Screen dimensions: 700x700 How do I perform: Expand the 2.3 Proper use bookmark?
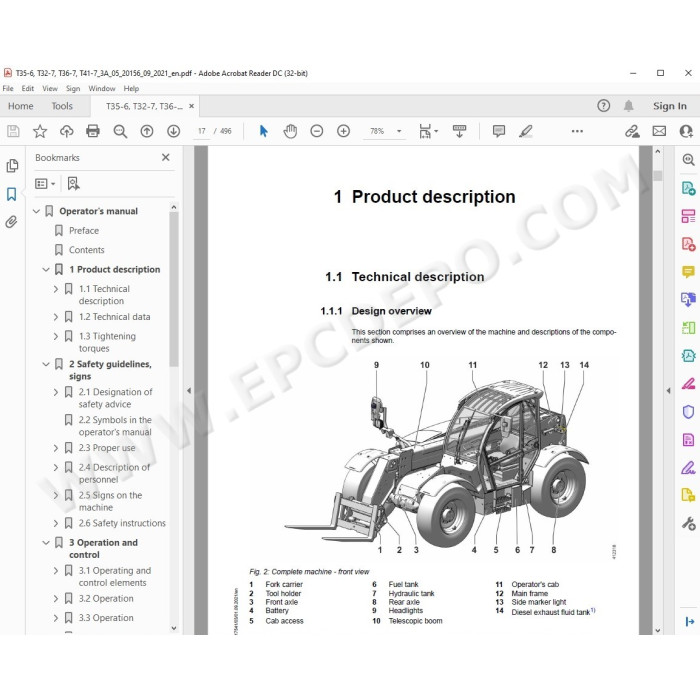[56, 448]
